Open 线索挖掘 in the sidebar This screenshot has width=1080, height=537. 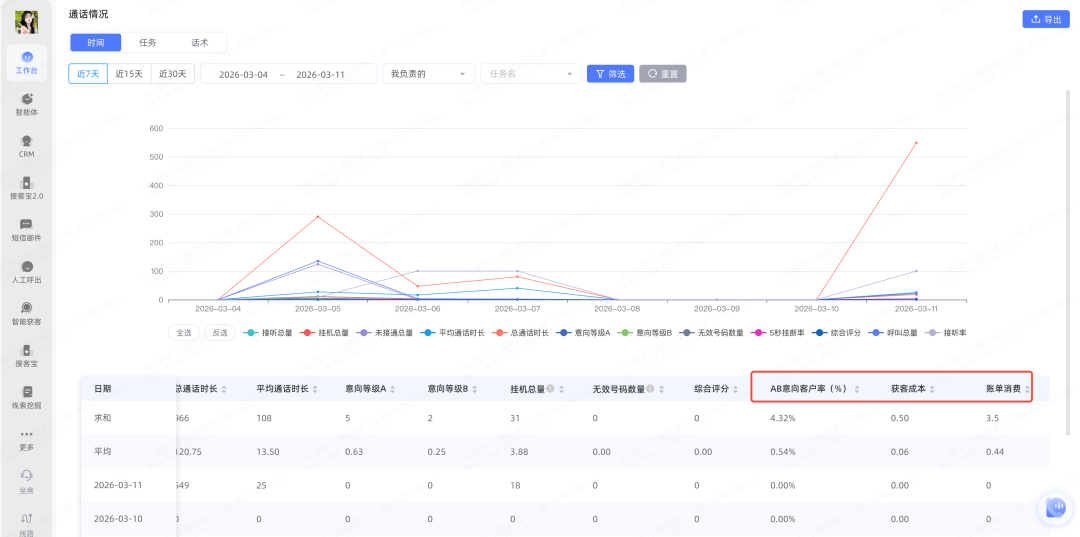(27, 393)
